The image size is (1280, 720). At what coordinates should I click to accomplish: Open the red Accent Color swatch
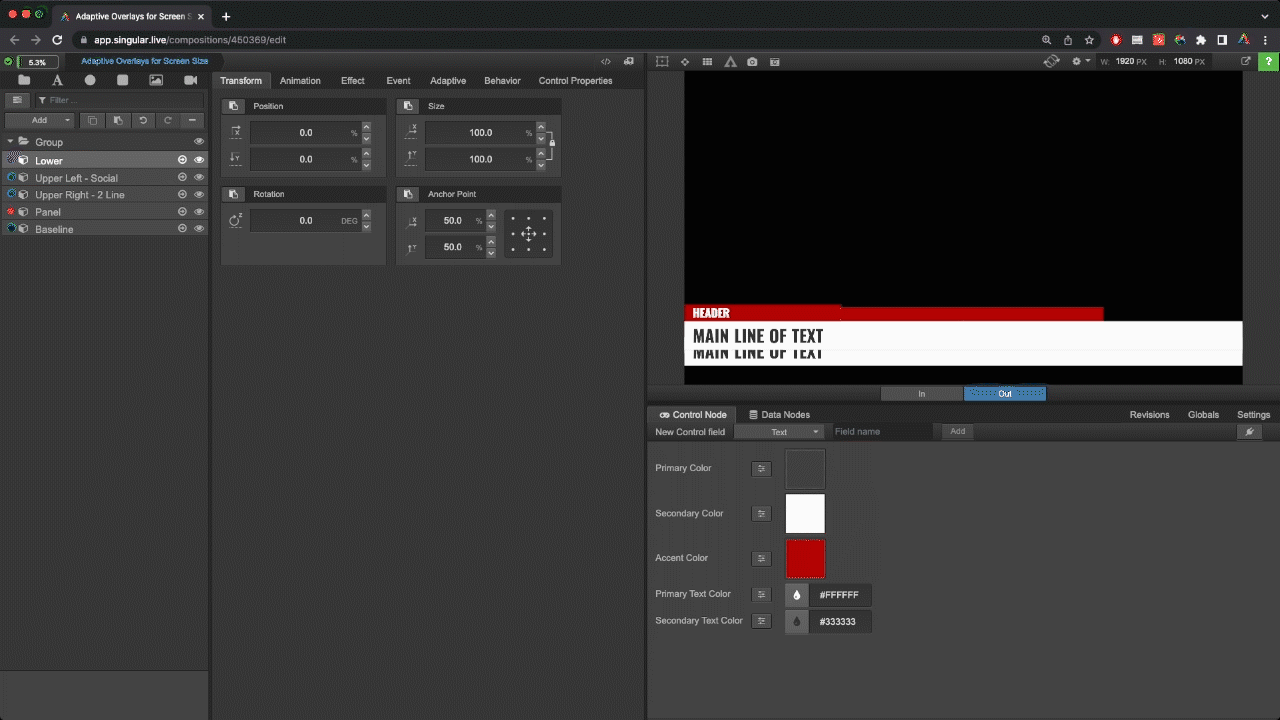(x=805, y=559)
